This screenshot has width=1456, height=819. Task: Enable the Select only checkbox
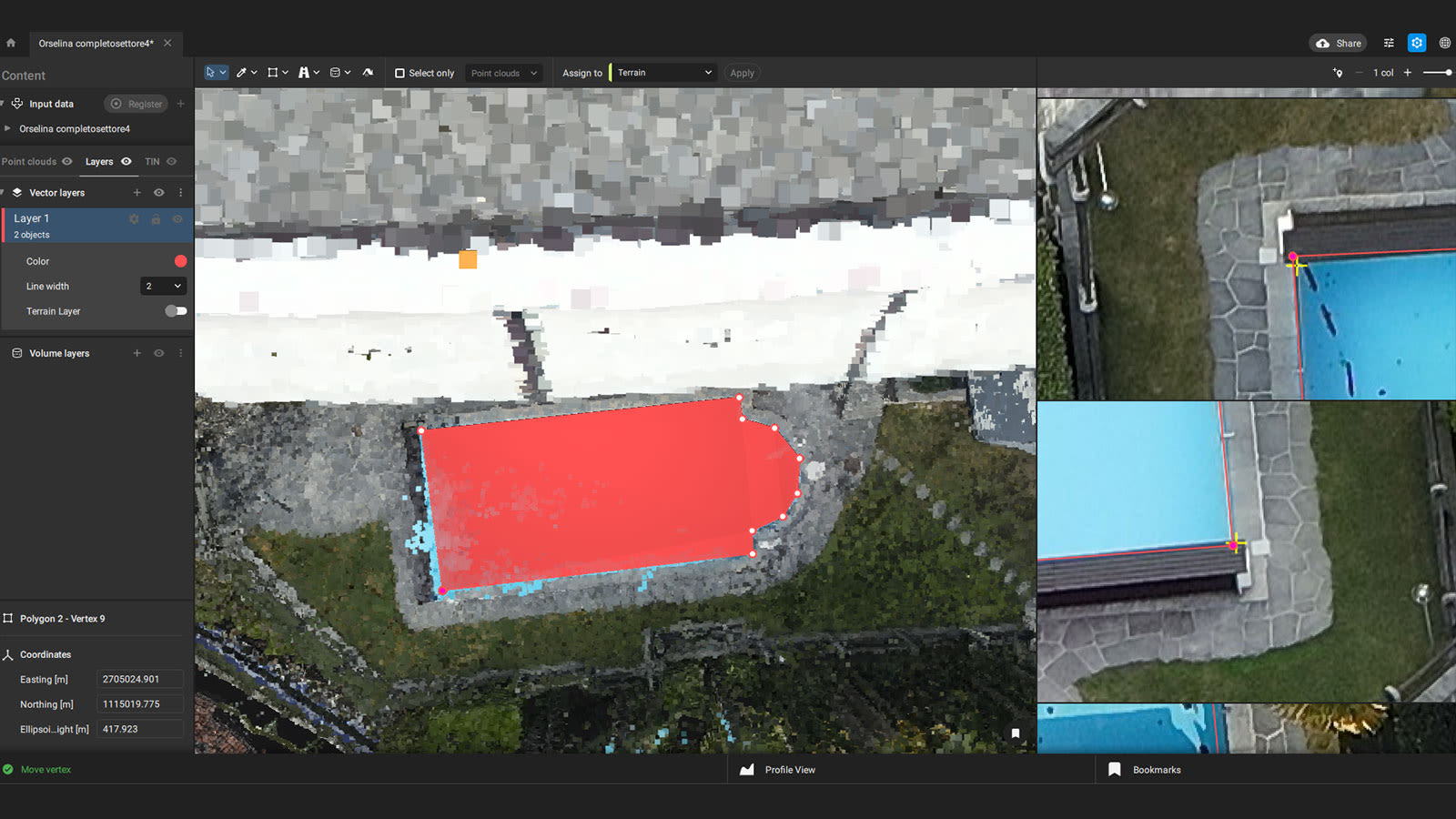tap(399, 72)
